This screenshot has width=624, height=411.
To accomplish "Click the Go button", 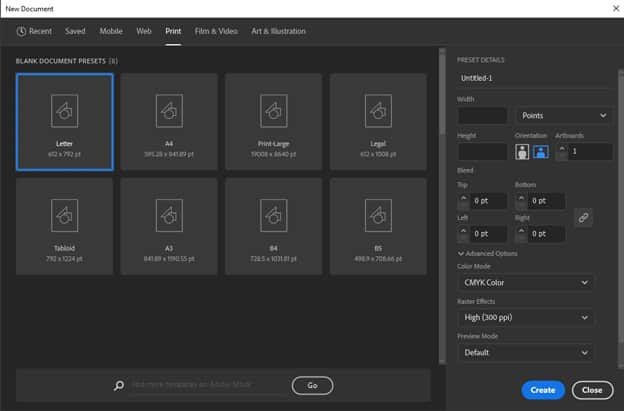I will (x=312, y=386).
